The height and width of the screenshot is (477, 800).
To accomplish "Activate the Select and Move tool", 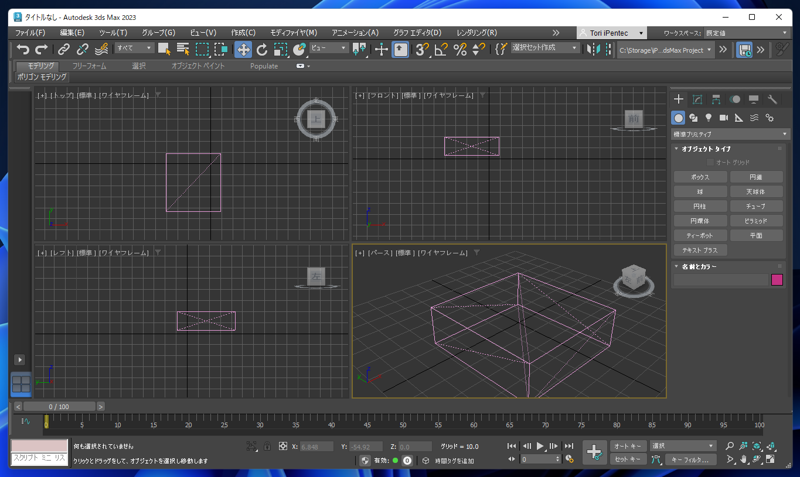I will [x=243, y=49].
